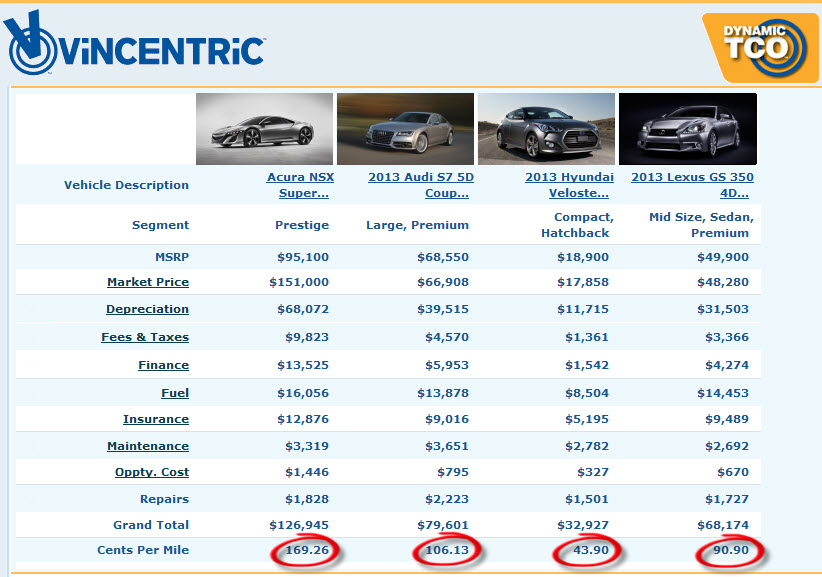Open the 2013 Hyundai Veloste... link

[569, 185]
